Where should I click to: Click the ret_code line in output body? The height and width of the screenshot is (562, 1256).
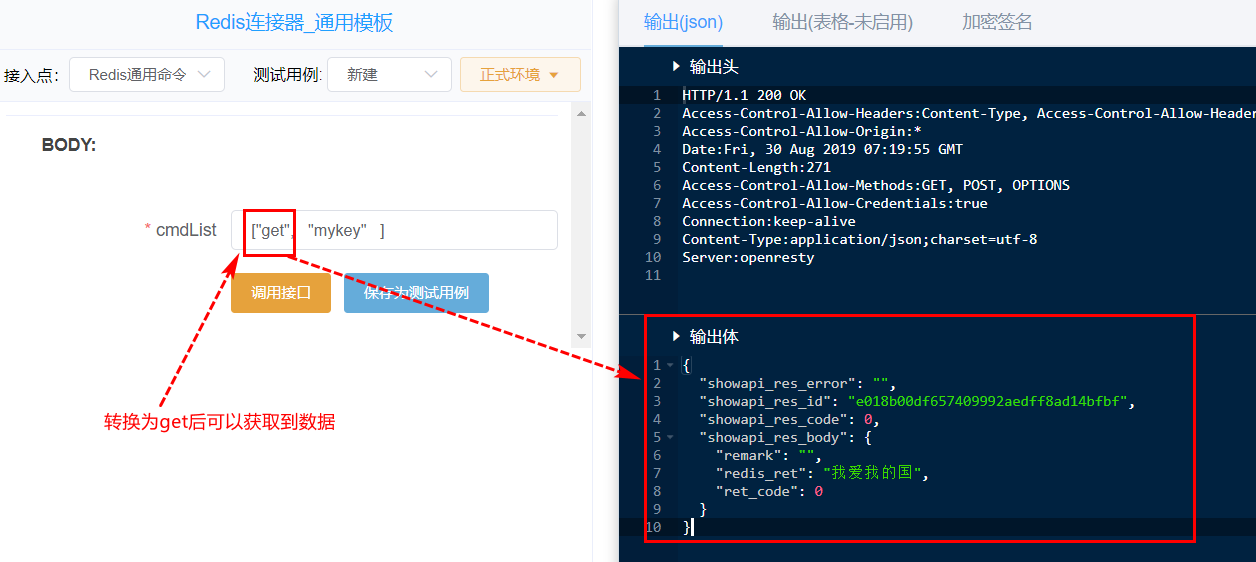769,491
